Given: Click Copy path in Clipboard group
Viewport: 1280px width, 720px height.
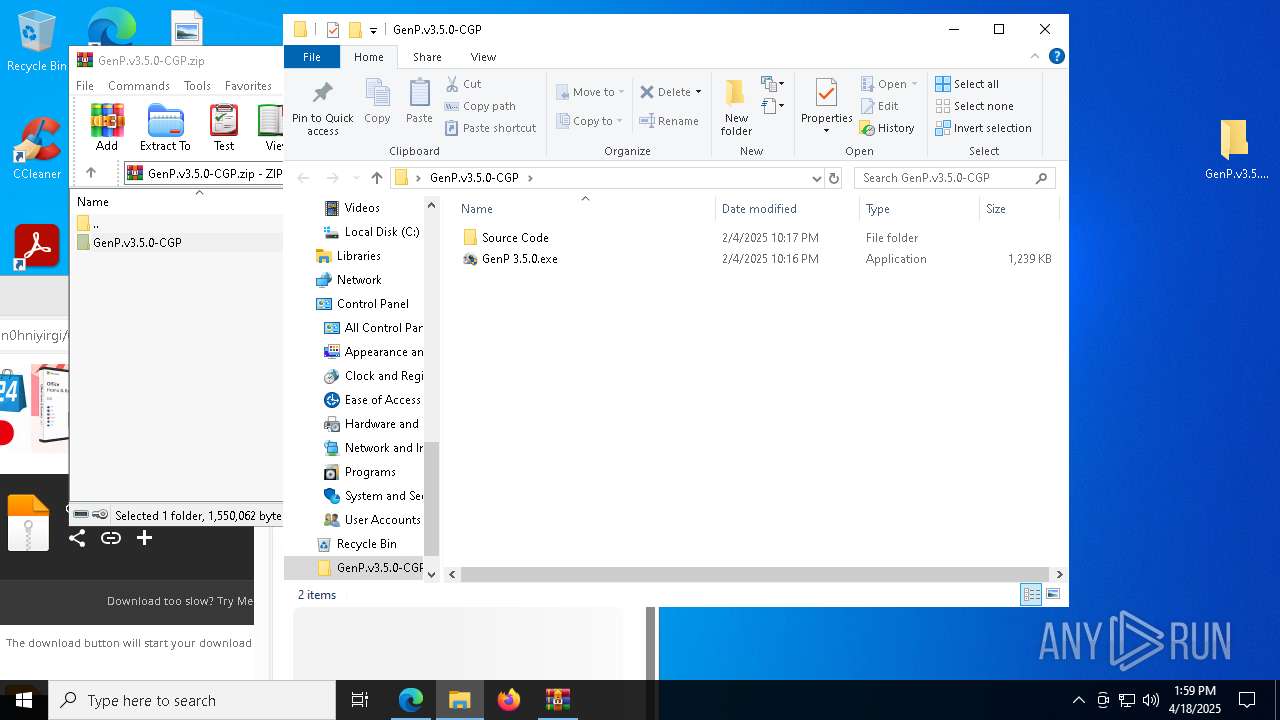Looking at the screenshot, I should [x=480, y=106].
